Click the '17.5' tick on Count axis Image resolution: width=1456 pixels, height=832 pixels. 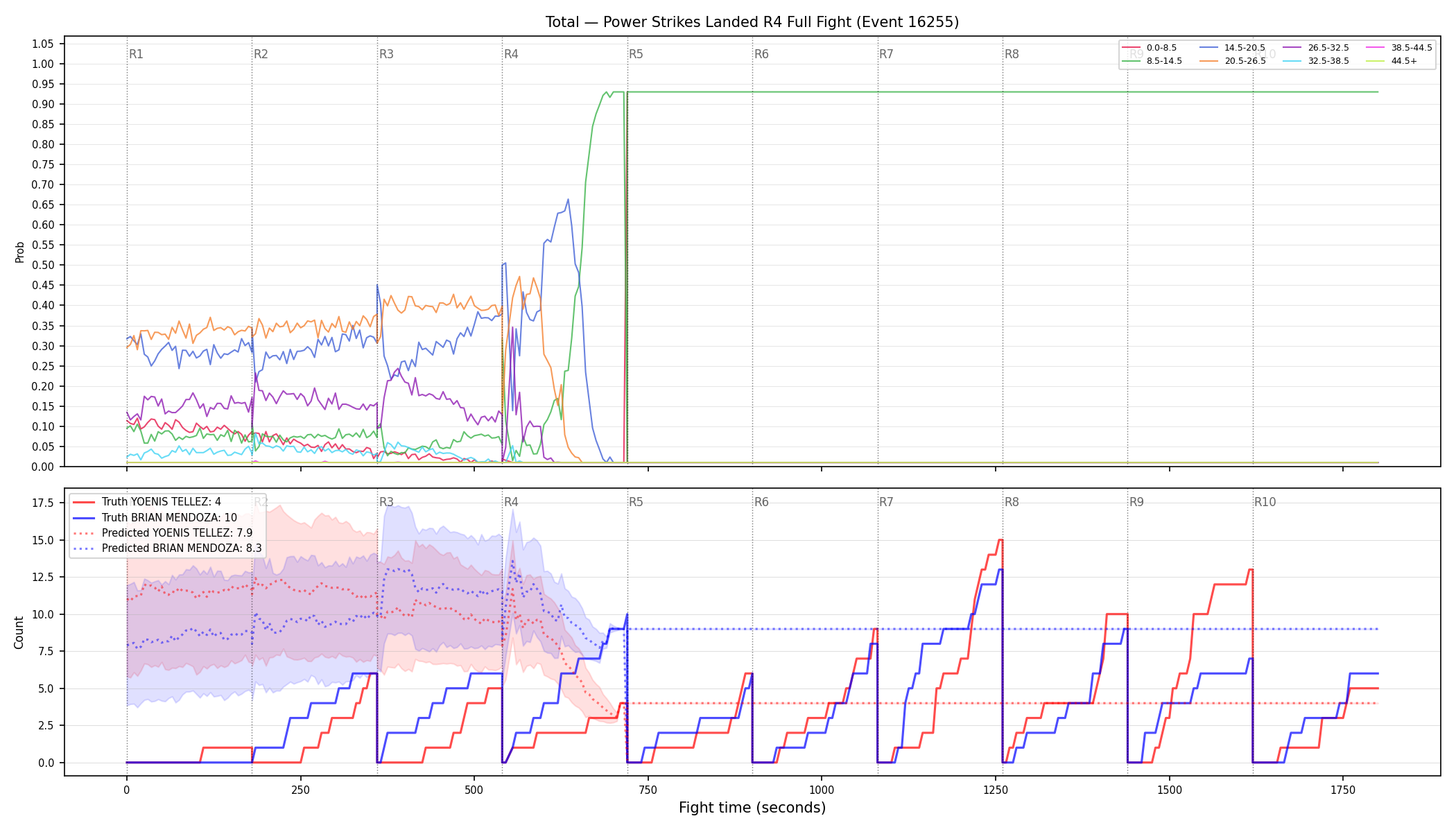(x=43, y=503)
